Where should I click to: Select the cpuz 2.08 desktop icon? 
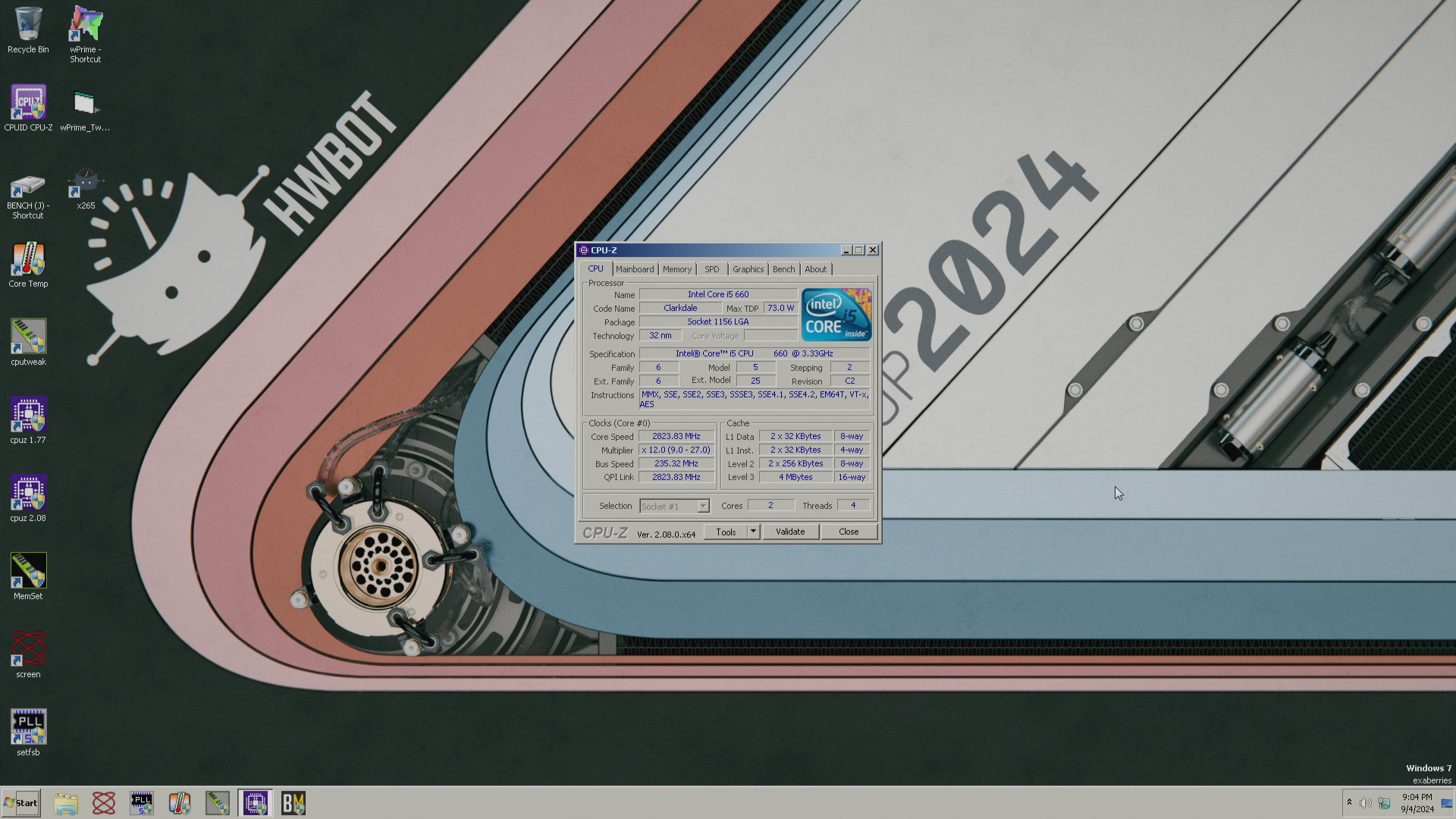pyautogui.click(x=28, y=499)
